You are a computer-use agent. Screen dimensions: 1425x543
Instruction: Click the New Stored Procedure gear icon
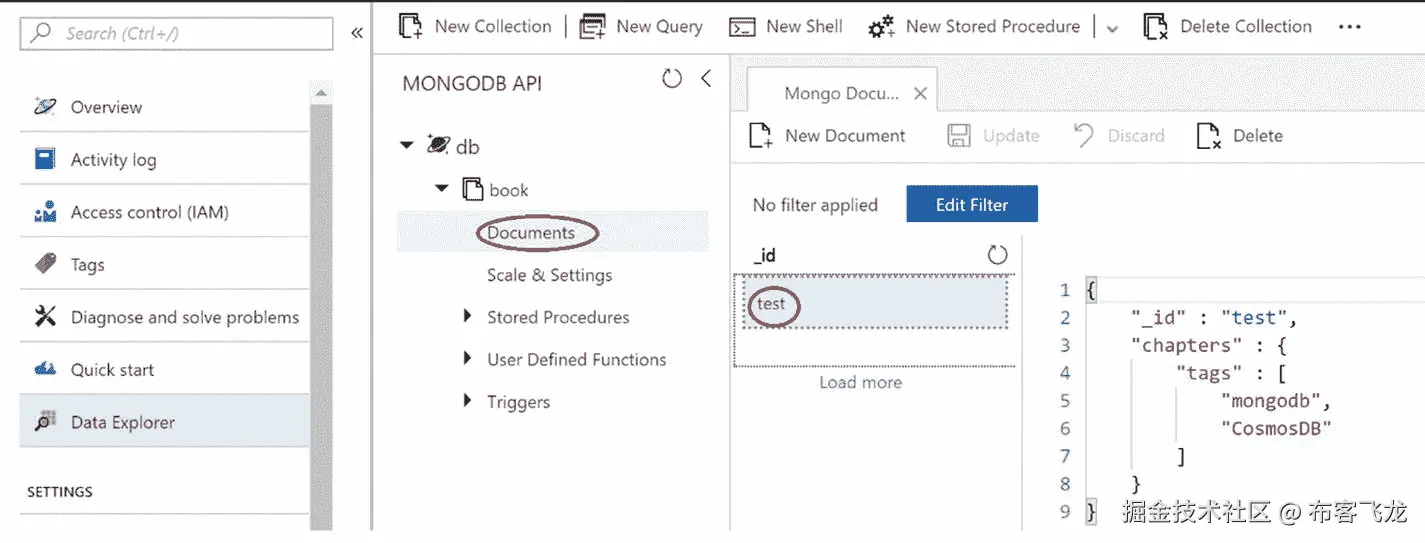[881, 27]
